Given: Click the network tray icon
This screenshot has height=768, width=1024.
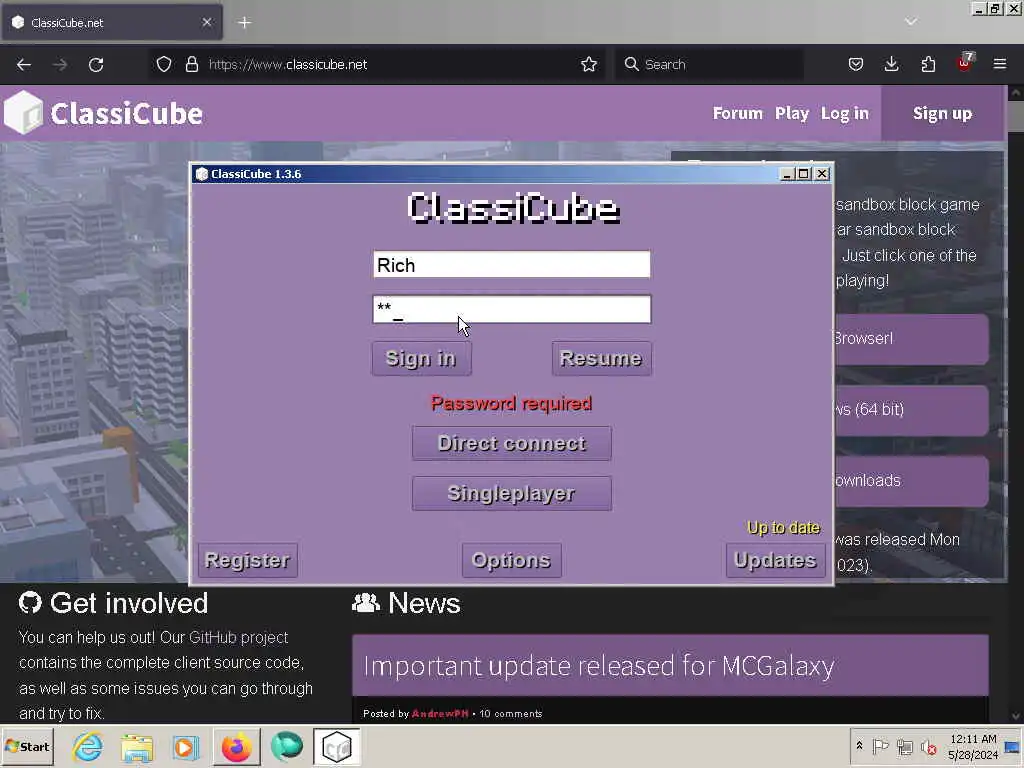Looking at the screenshot, I should tap(904, 746).
